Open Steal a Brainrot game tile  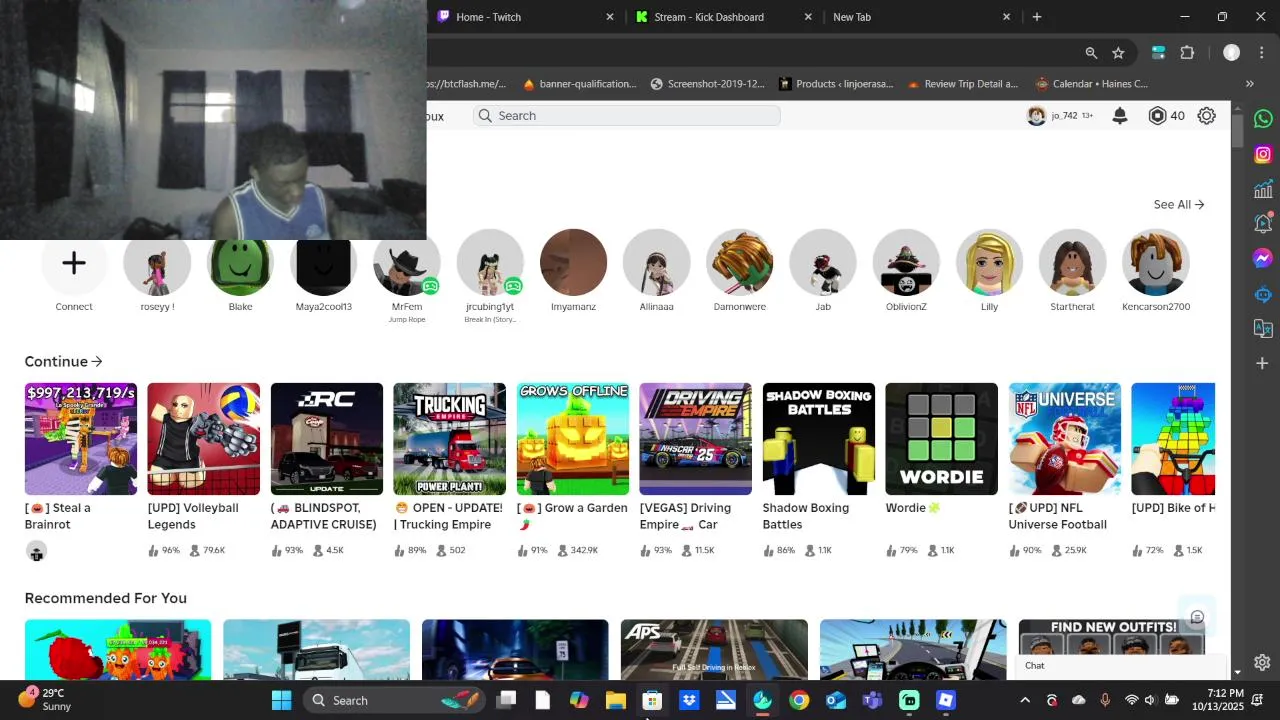(81, 439)
